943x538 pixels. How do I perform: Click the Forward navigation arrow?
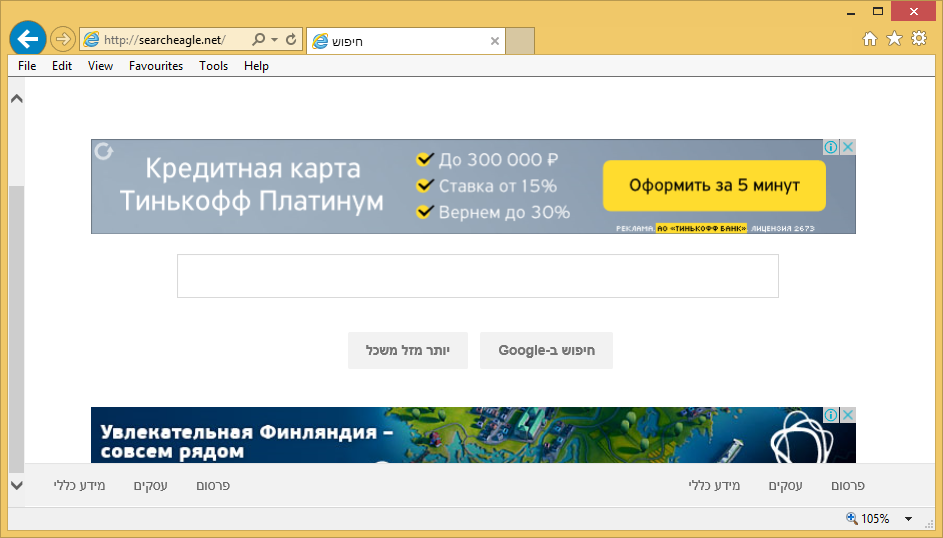coord(62,39)
